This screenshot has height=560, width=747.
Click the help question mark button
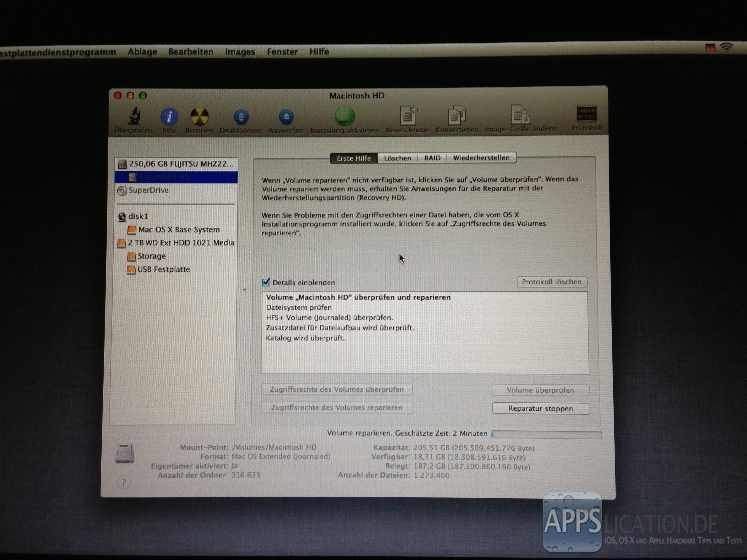pos(123,483)
